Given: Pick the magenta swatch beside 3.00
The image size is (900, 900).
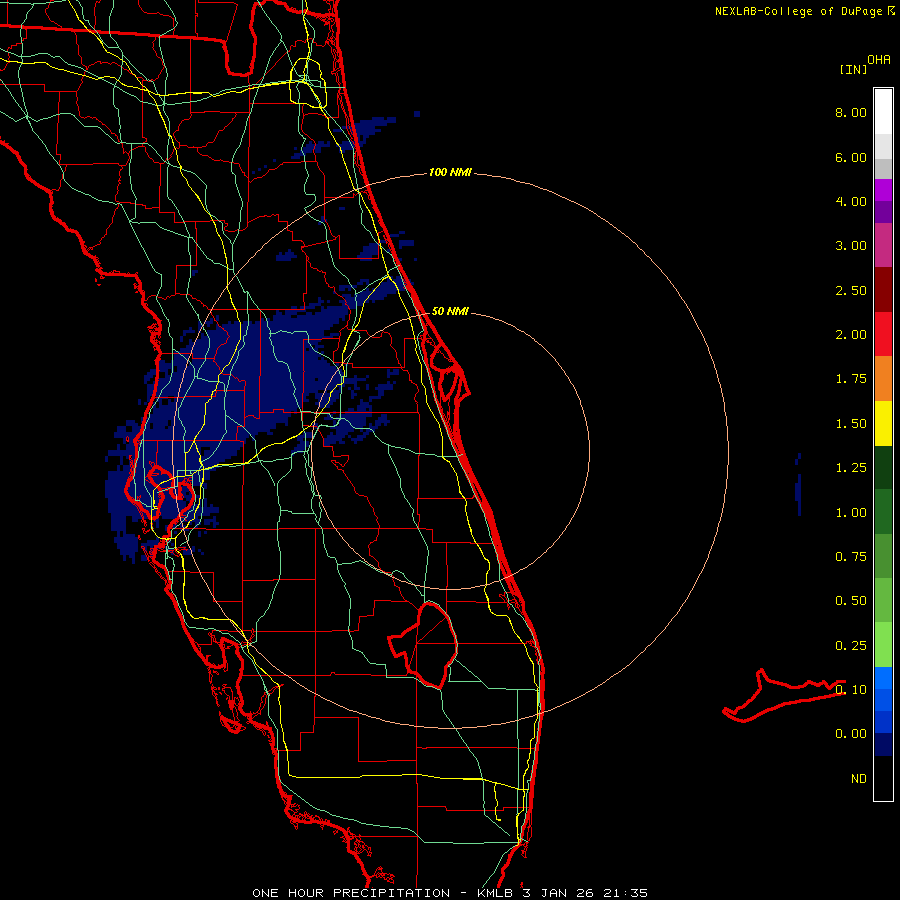Looking at the screenshot, I should coord(883,245).
